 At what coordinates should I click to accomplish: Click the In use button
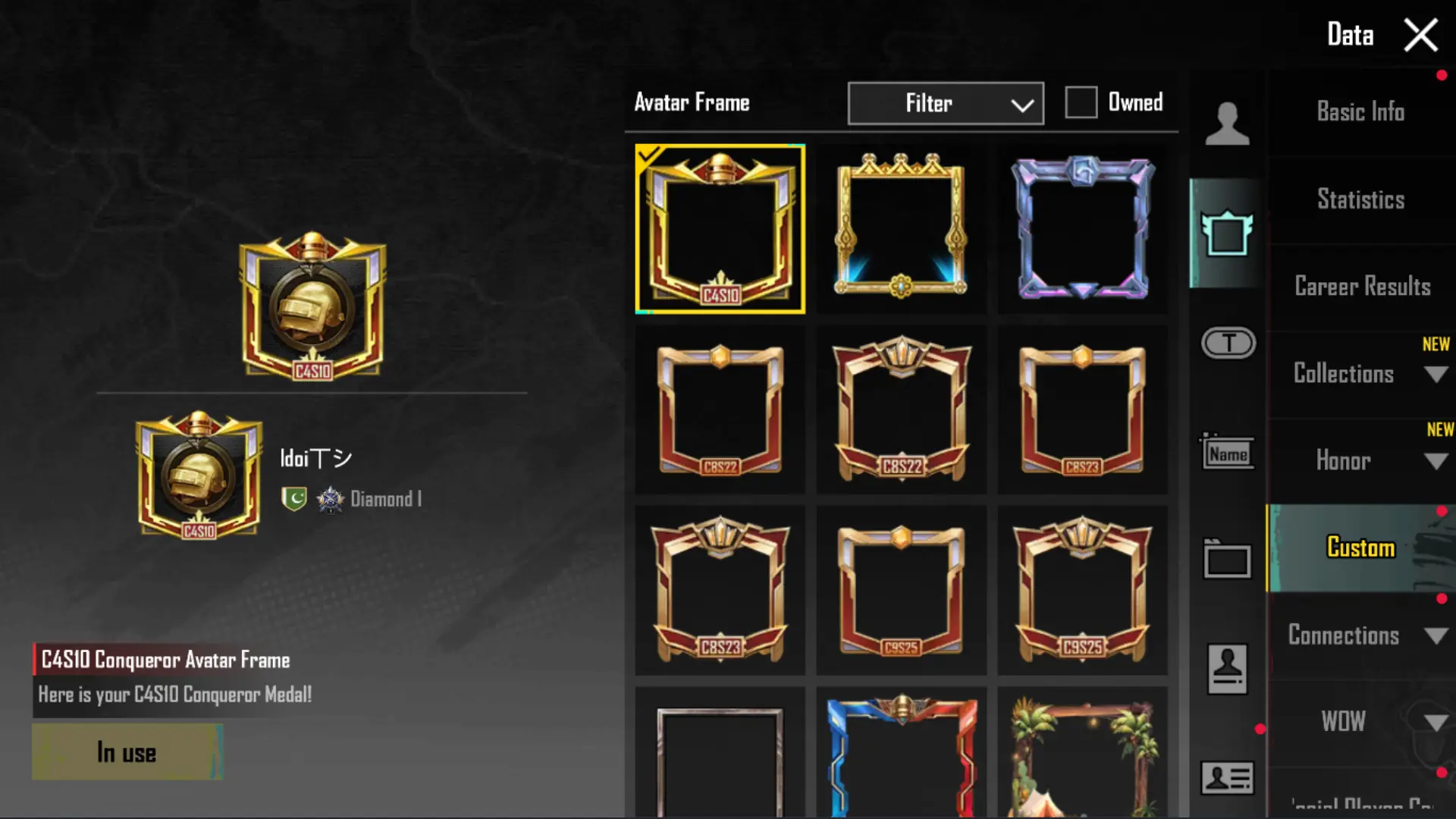coord(127,752)
